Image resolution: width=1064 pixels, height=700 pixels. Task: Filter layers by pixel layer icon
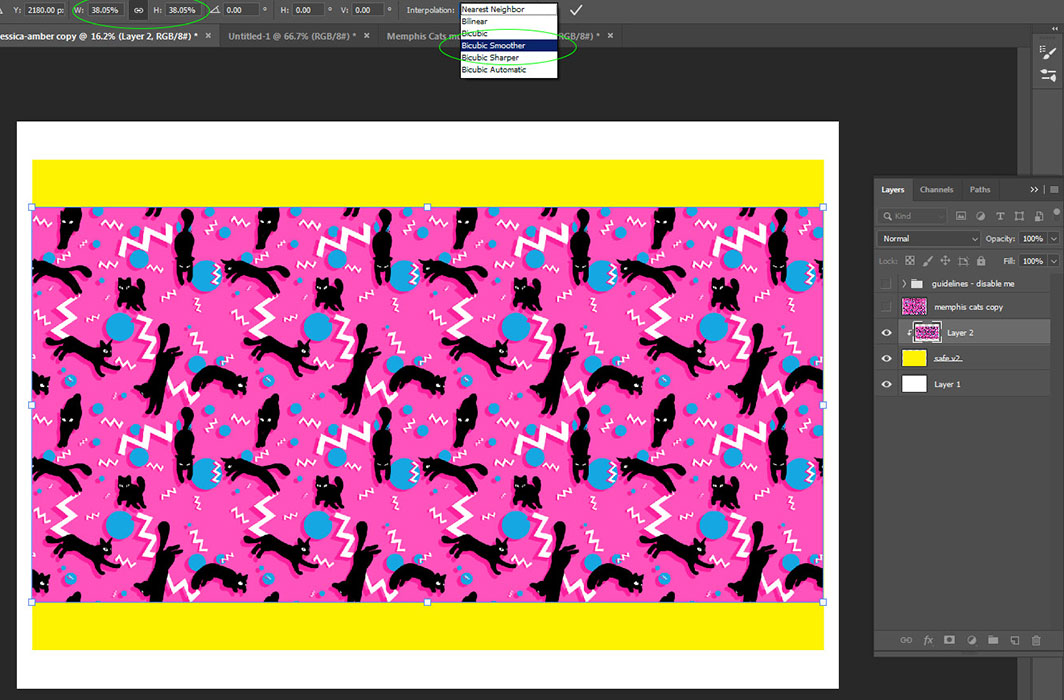960,216
